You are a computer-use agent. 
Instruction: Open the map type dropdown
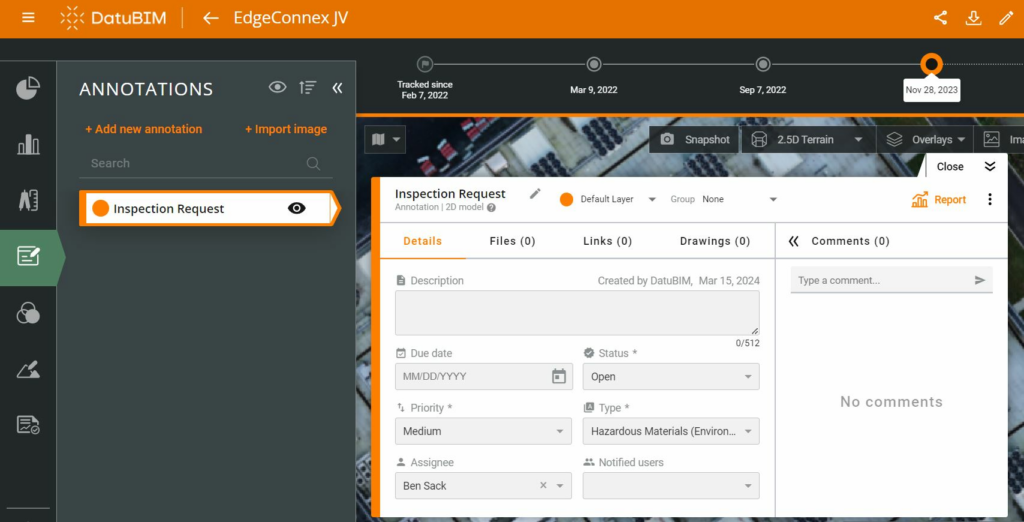pyautogui.click(x=385, y=139)
